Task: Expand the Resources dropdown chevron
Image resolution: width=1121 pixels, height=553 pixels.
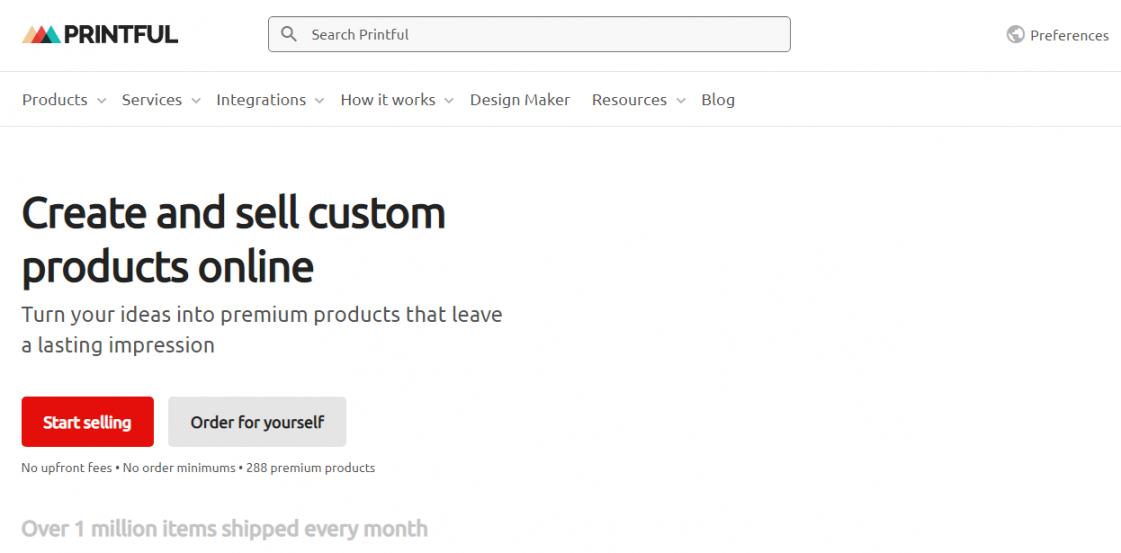Action: [681, 101]
